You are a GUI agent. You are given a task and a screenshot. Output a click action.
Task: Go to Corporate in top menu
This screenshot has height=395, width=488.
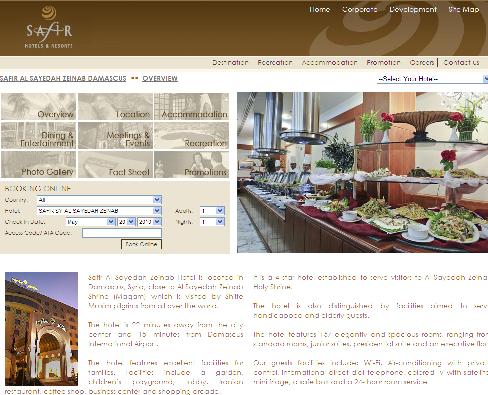(359, 9)
